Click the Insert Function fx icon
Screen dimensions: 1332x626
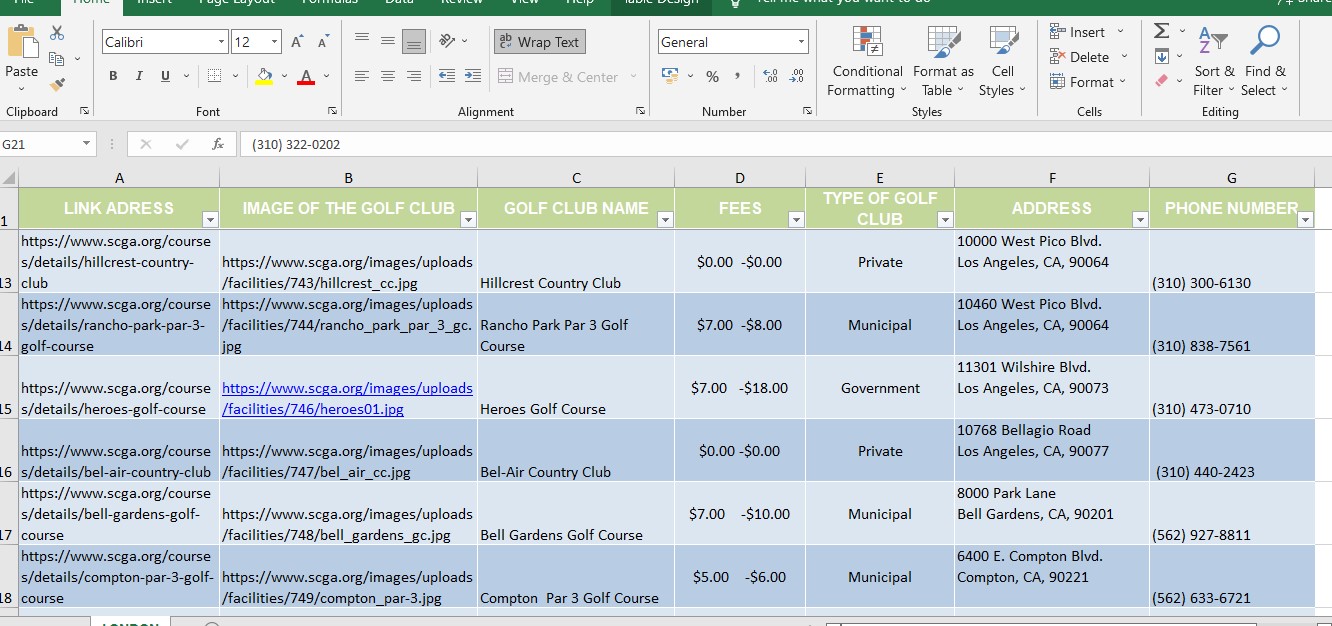(x=218, y=144)
